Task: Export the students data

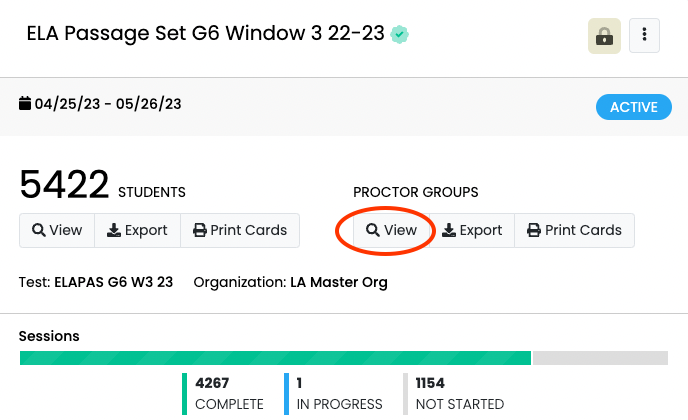Action: (137, 230)
